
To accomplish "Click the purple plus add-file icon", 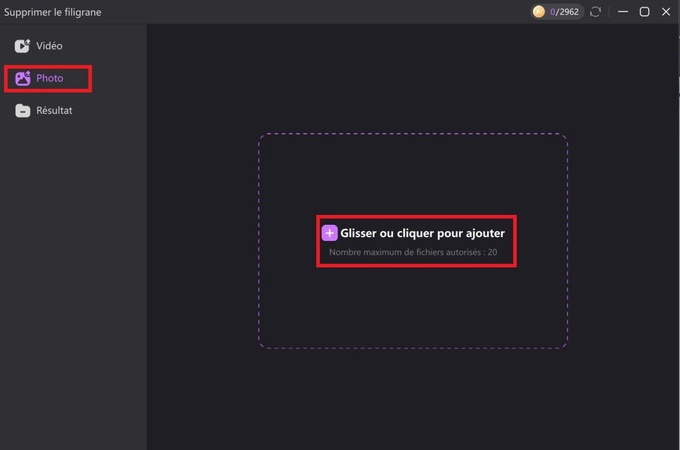I will (329, 233).
